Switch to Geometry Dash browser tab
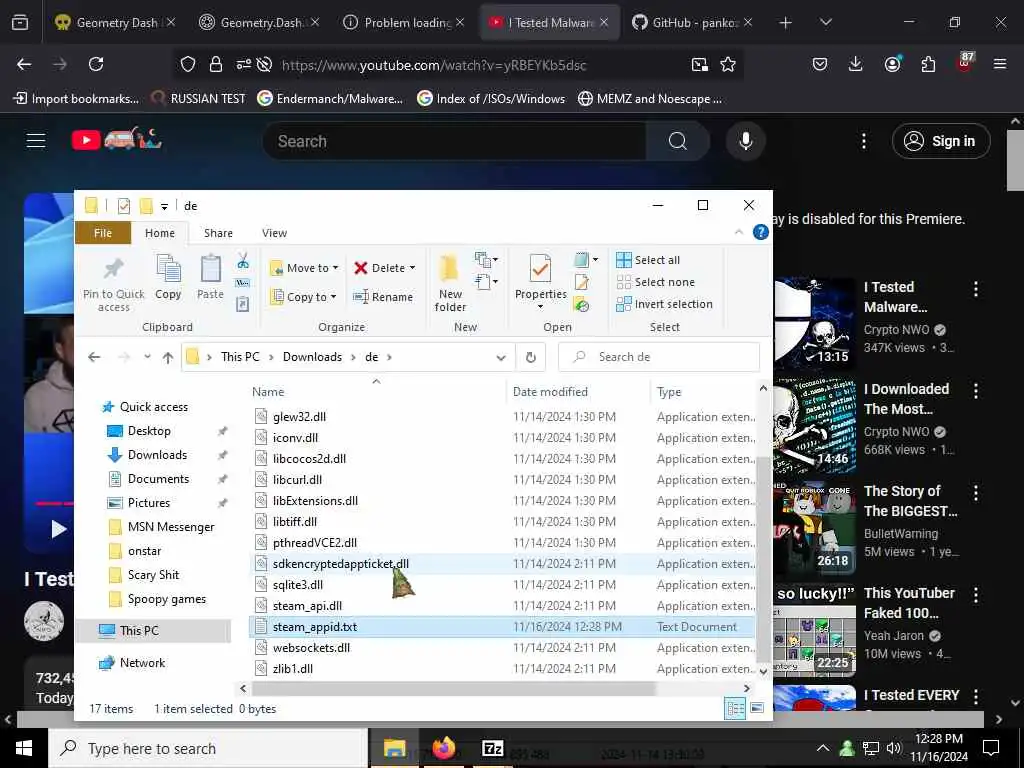 (115, 22)
